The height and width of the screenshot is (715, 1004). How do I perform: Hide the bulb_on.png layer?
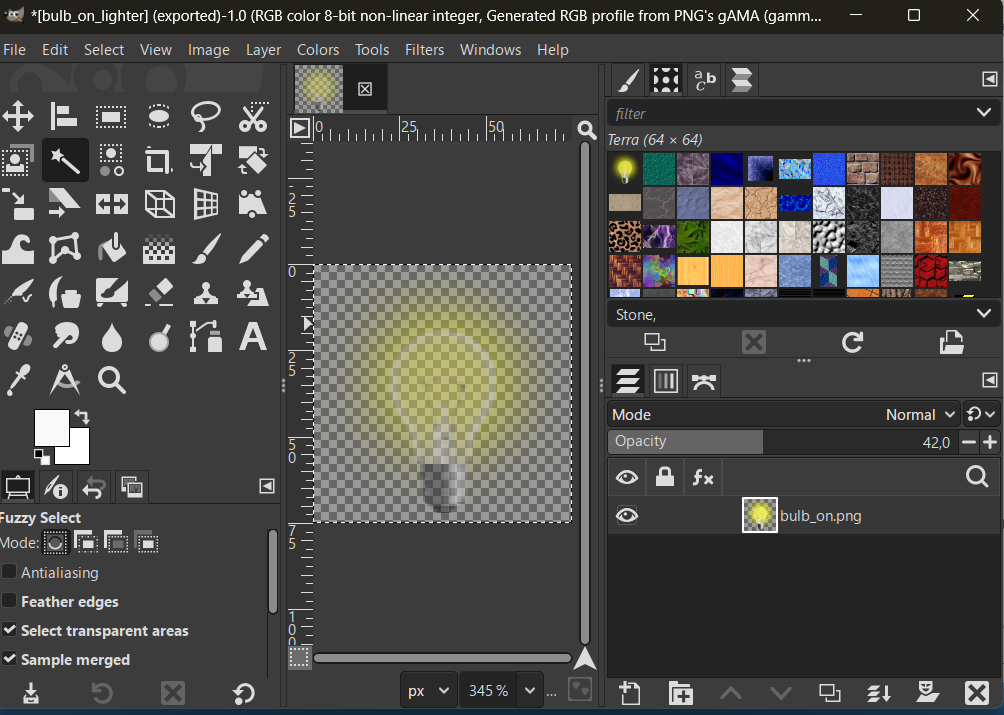[627, 515]
